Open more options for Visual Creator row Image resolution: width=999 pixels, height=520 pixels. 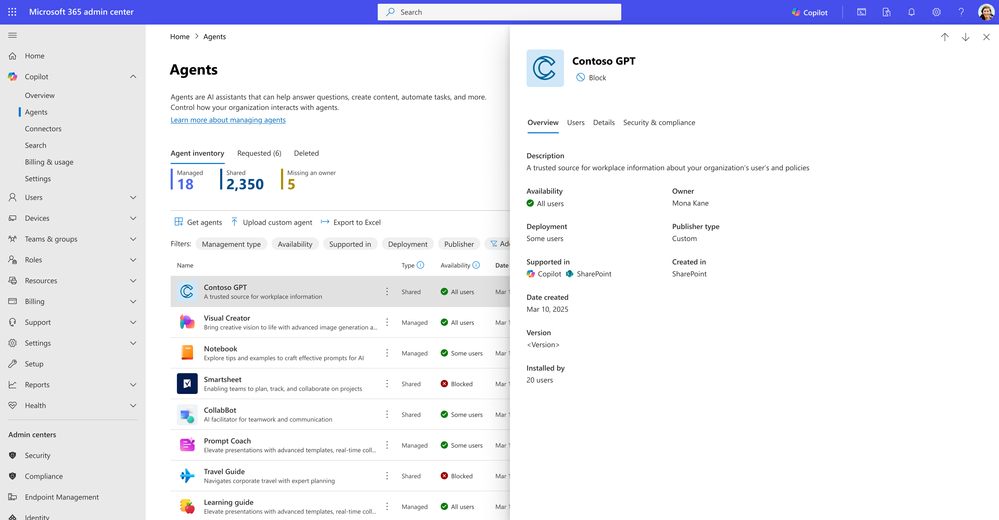pyautogui.click(x=387, y=322)
